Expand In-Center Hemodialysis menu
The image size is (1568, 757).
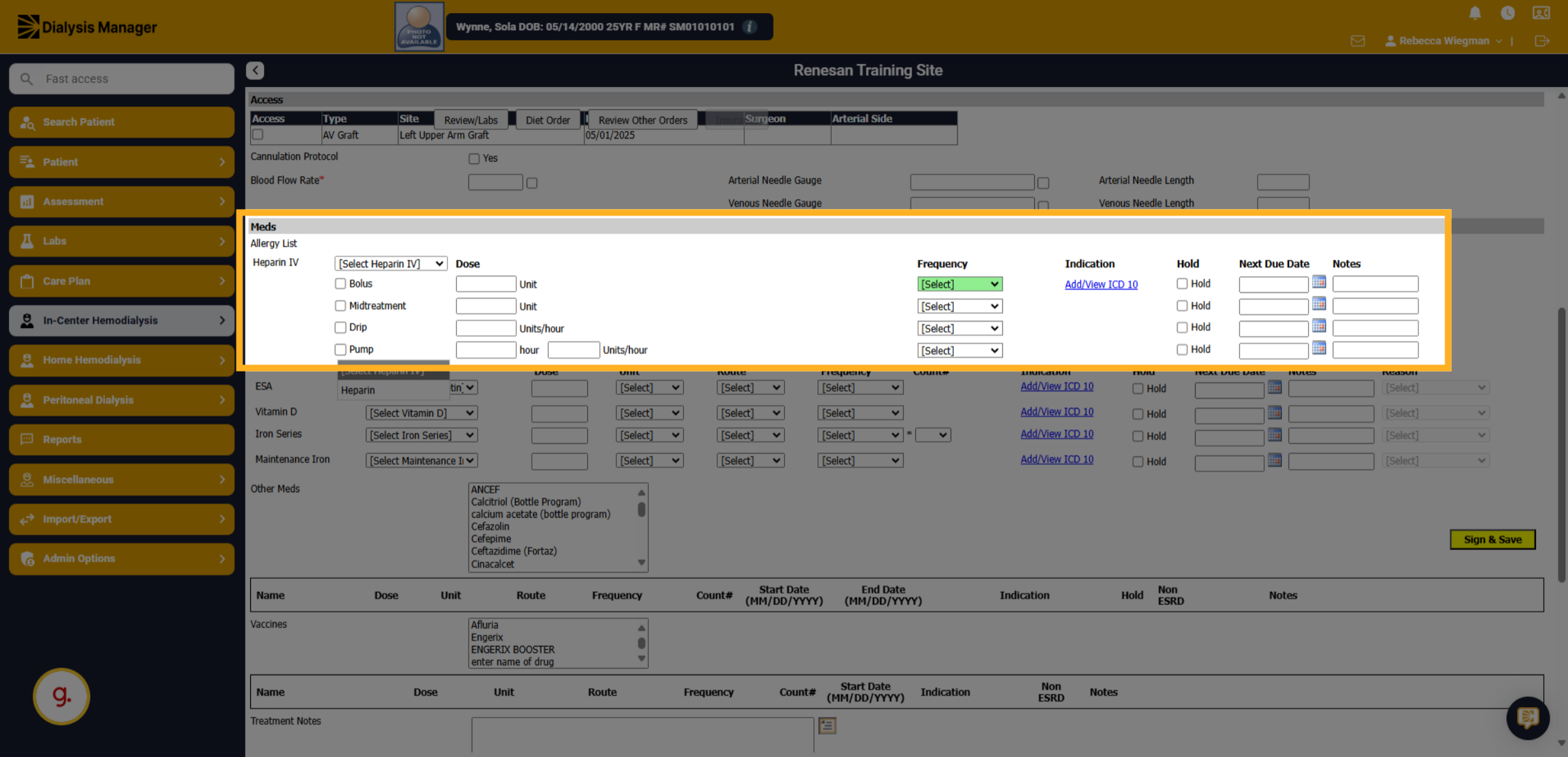[x=122, y=320]
